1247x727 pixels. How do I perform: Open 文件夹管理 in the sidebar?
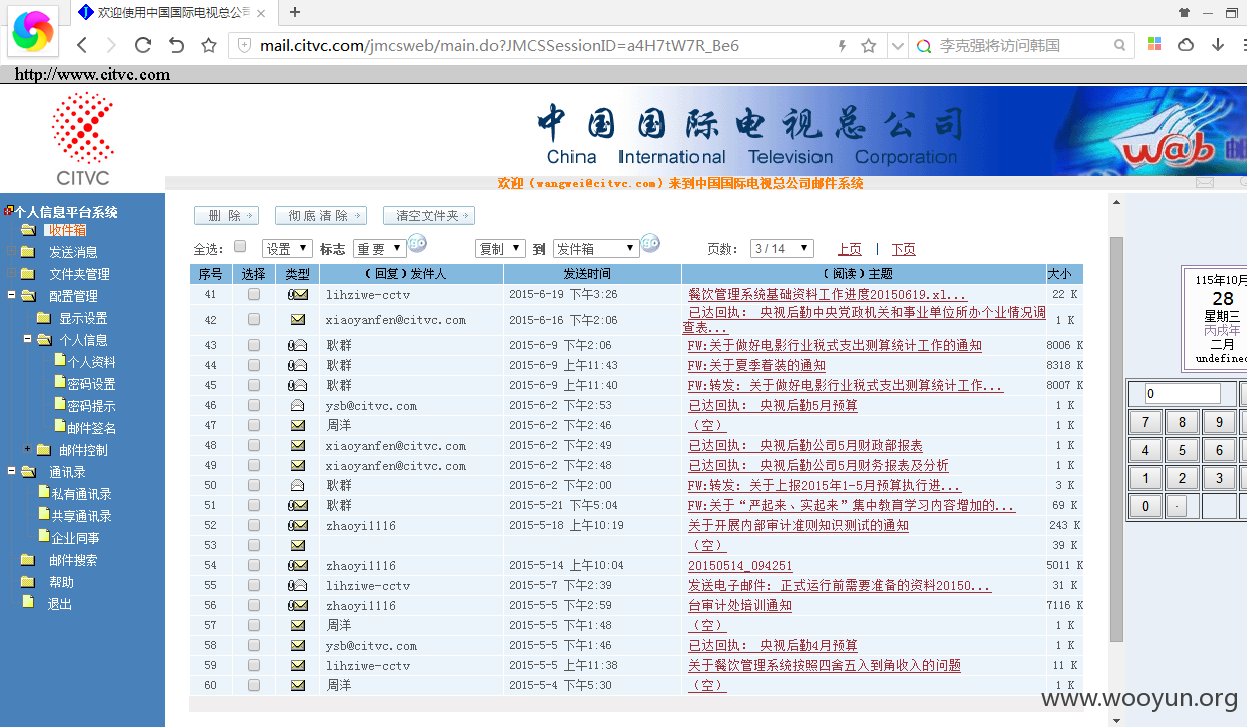pos(79,274)
